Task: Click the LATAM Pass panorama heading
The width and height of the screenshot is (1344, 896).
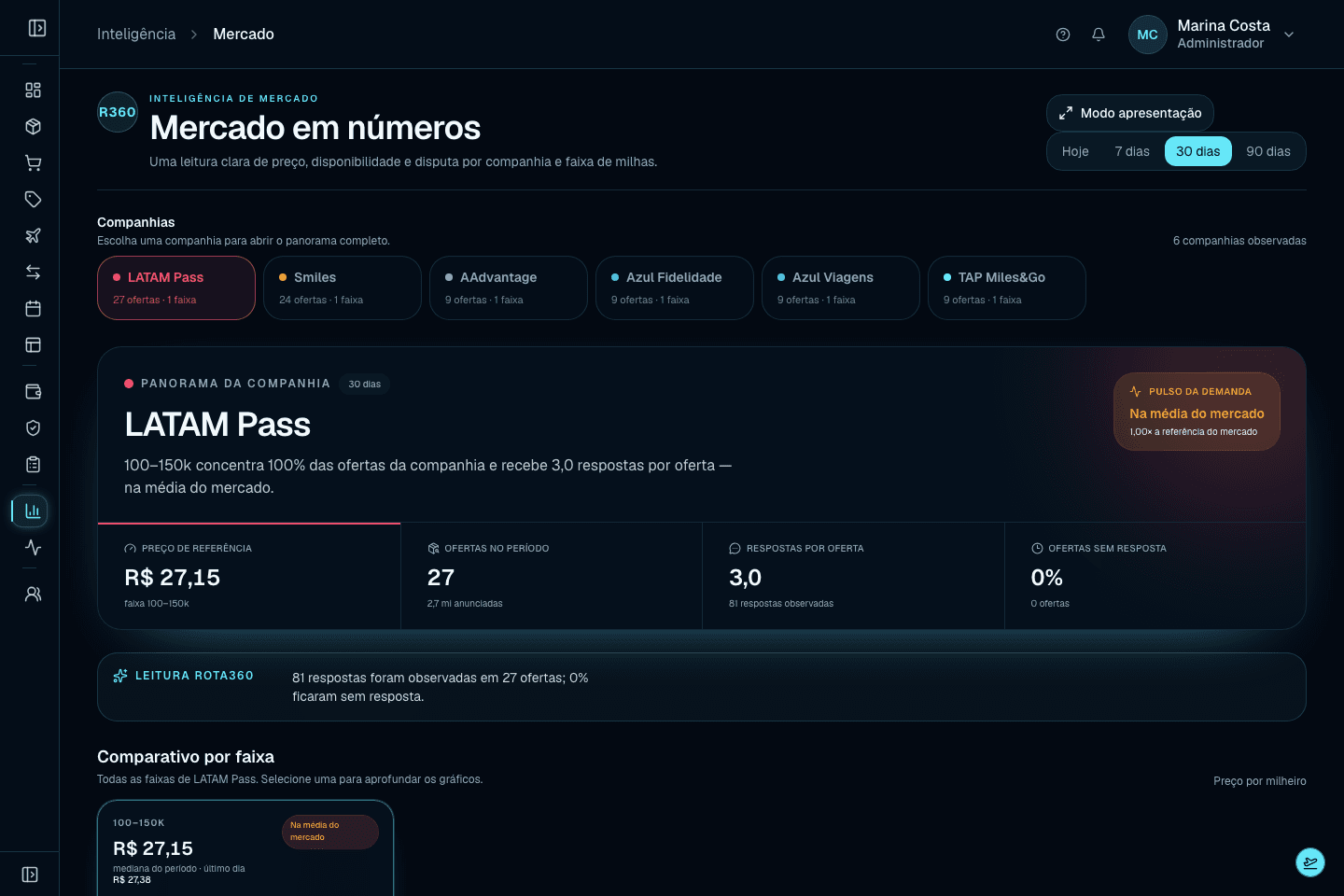Action: pyautogui.click(x=217, y=425)
